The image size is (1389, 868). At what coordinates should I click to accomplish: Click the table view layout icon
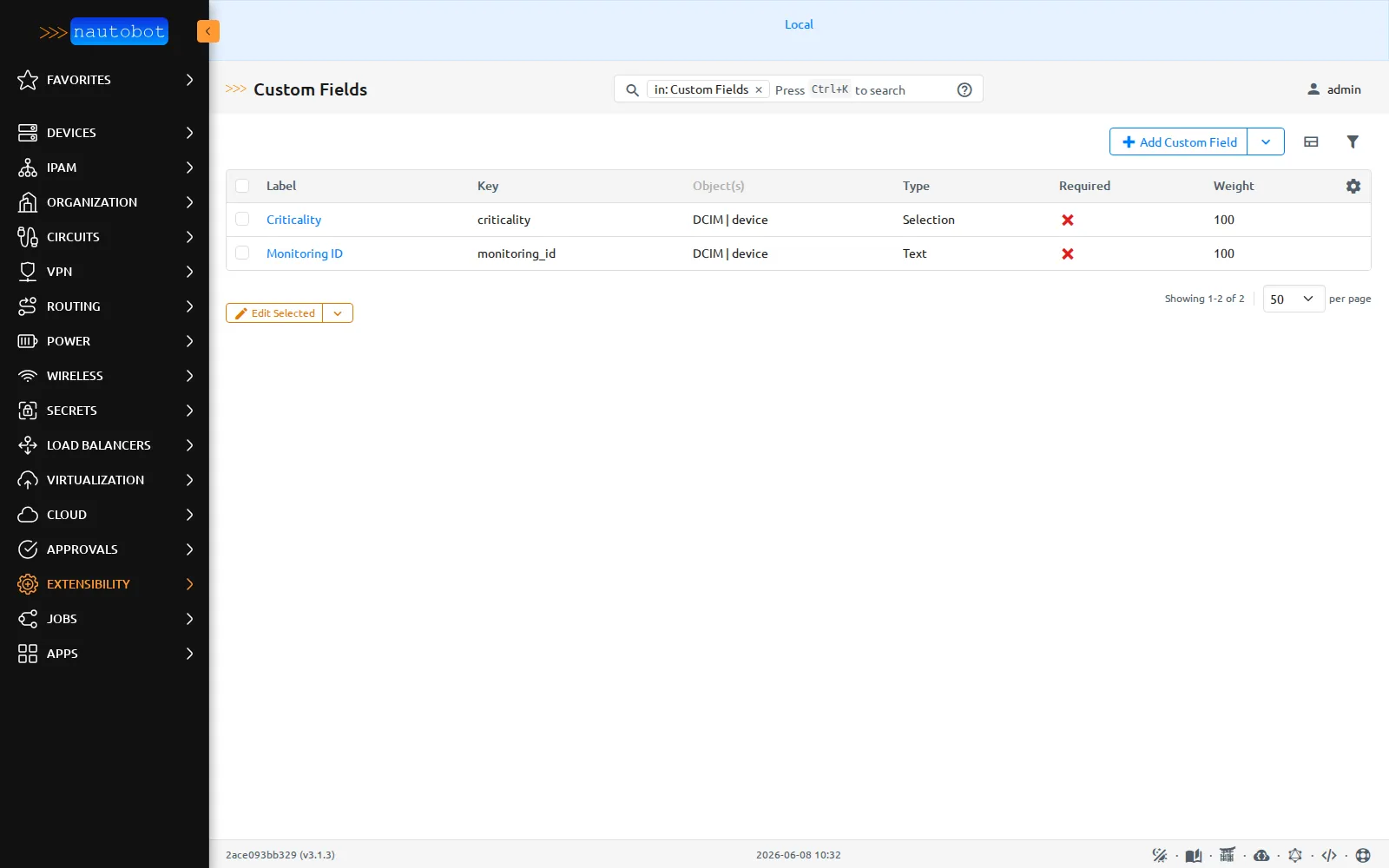coord(1311,141)
